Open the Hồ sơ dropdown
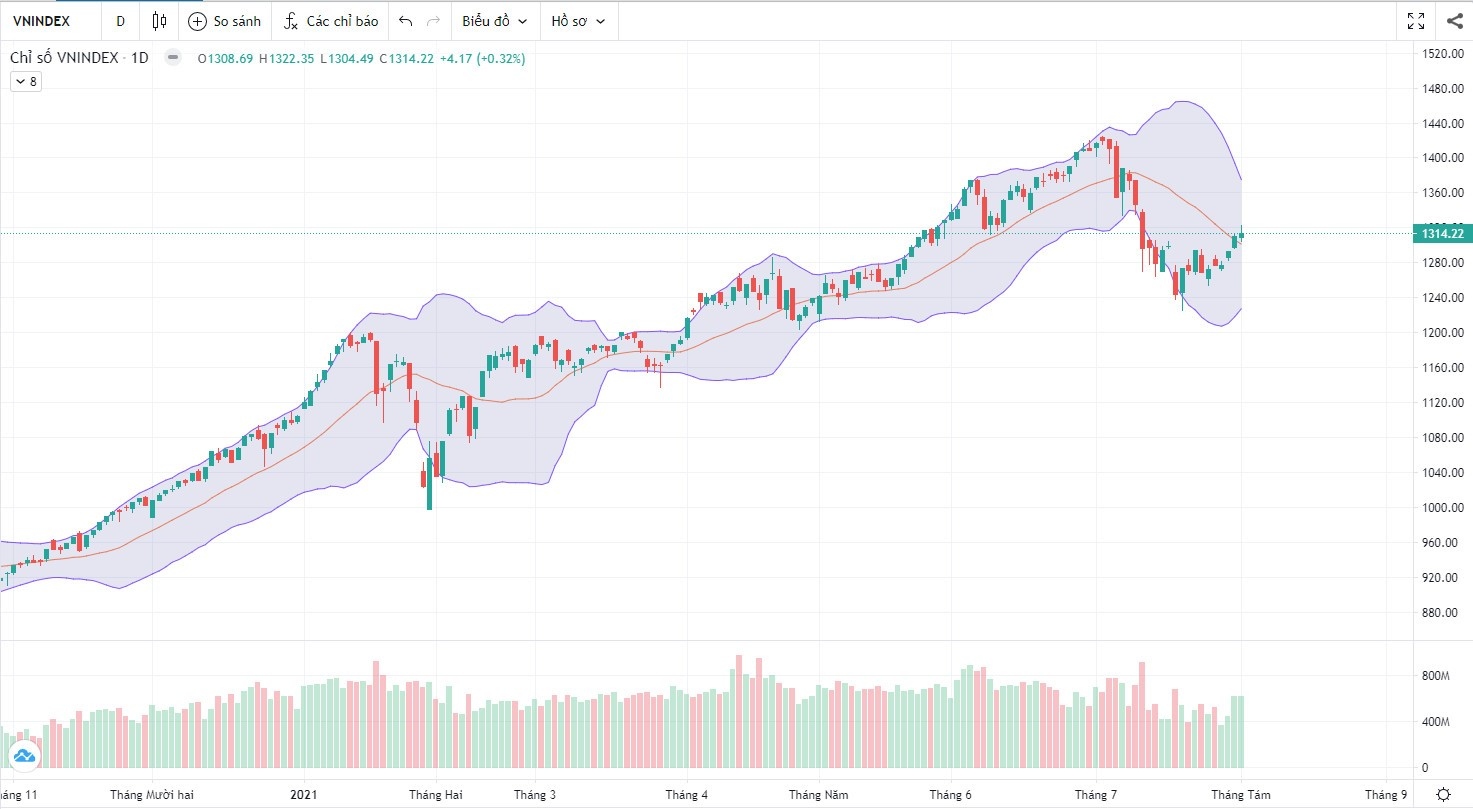 [578, 21]
